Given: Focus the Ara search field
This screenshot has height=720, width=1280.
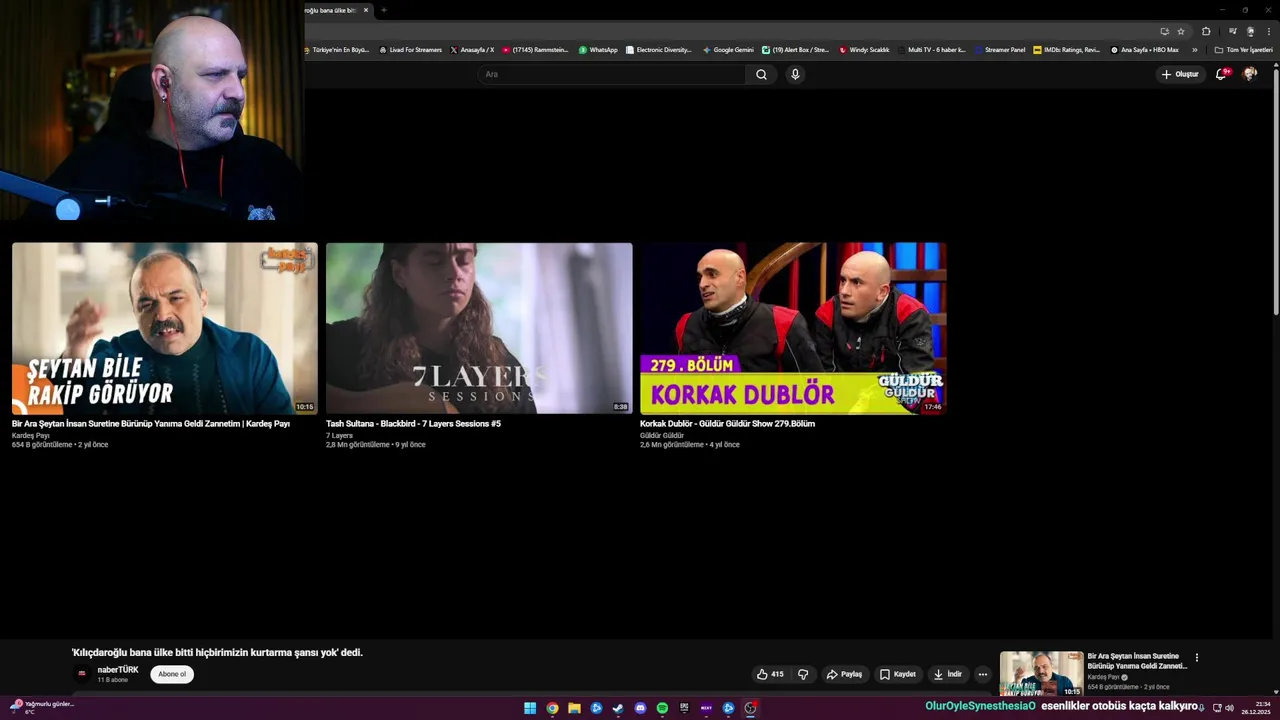Looking at the screenshot, I should [612, 74].
